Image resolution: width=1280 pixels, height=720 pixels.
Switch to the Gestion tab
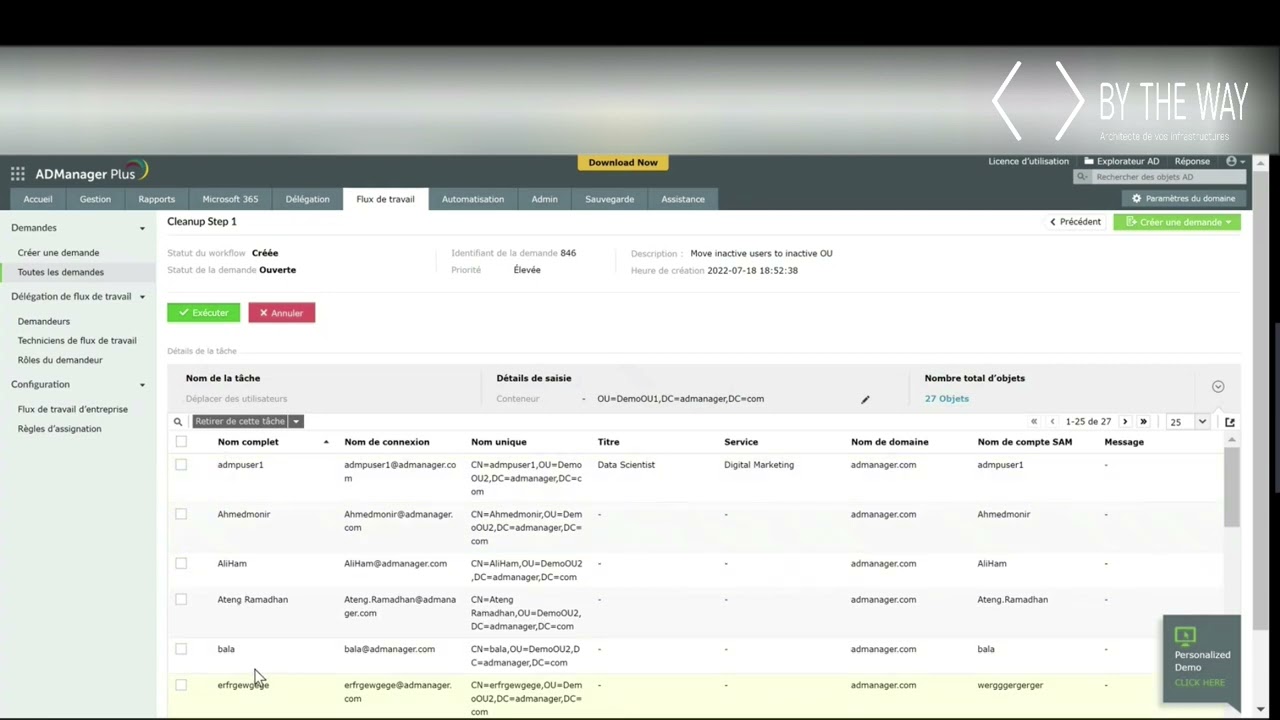click(x=95, y=199)
